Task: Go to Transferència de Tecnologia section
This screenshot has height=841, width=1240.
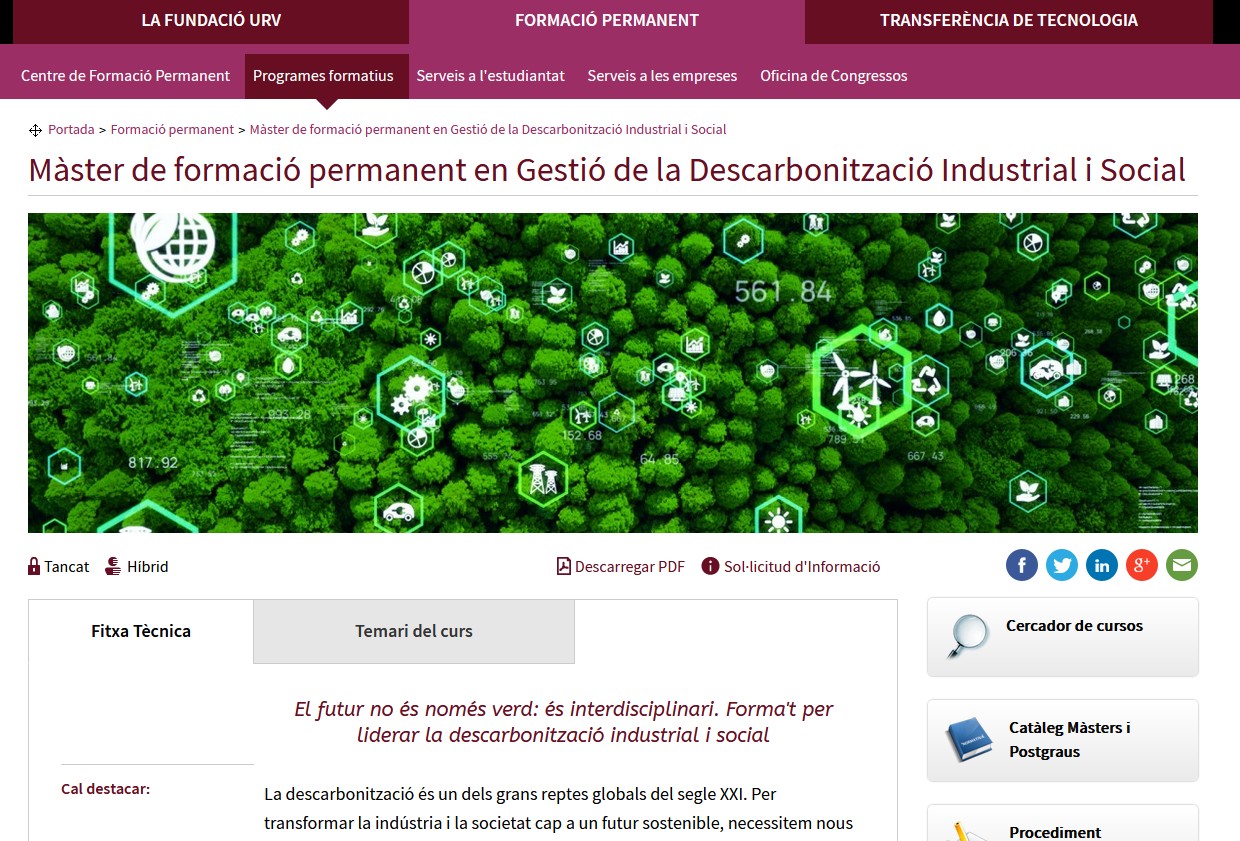Action: pyautogui.click(x=1008, y=20)
